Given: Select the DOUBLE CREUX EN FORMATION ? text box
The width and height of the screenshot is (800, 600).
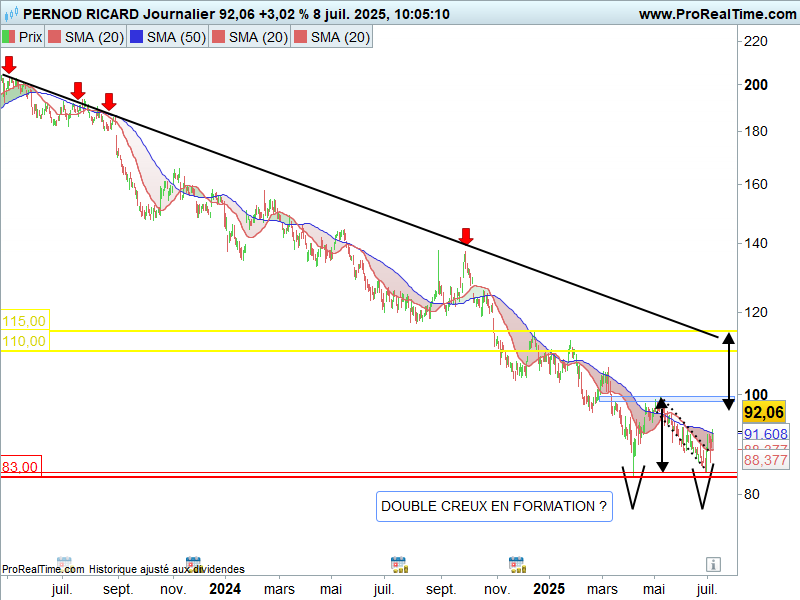Looking at the screenshot, I should (x=494, y=506).
